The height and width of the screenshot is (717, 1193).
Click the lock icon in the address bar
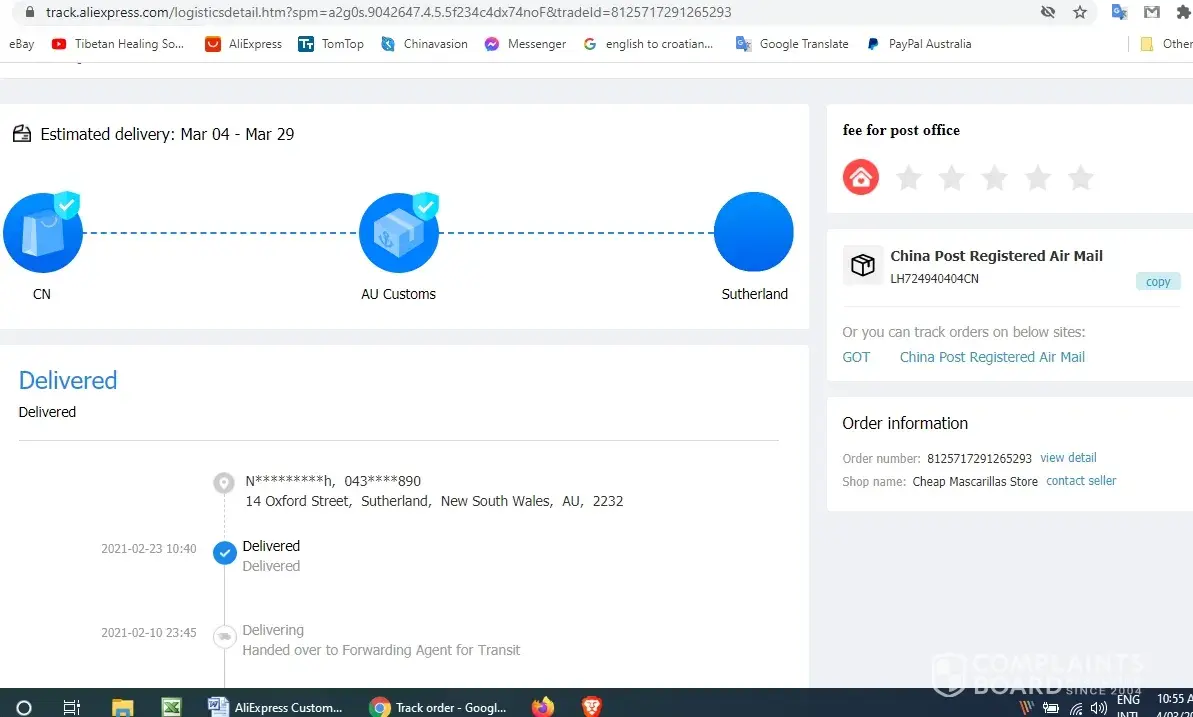pyautogui.click(x=30, y=12)
